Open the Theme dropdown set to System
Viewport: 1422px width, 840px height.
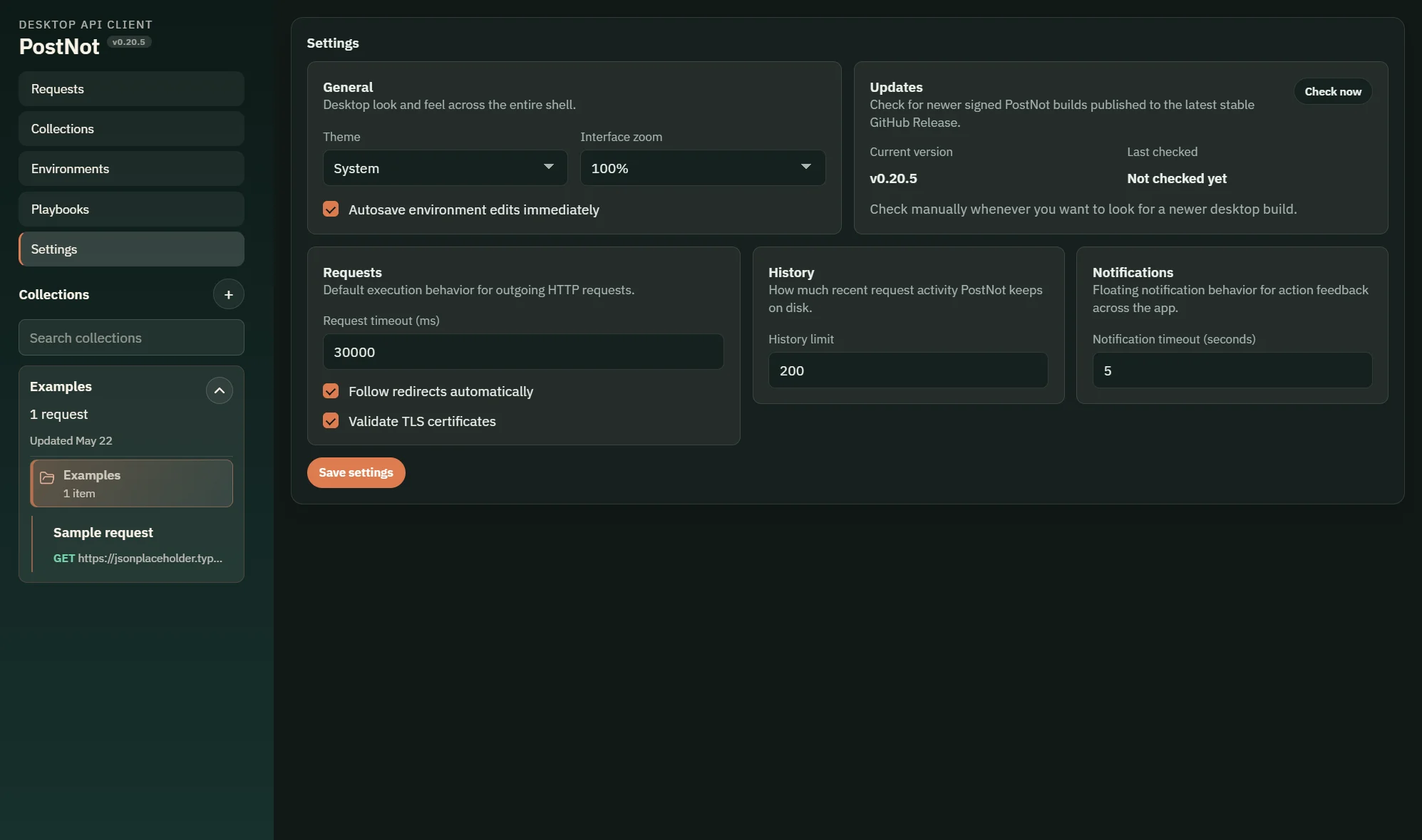tap(445, 168)
